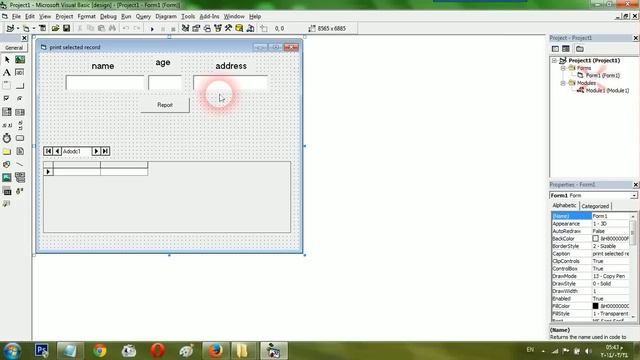Select the Image control tool
This screenshot has width=640, height=360.
[7, 178]
